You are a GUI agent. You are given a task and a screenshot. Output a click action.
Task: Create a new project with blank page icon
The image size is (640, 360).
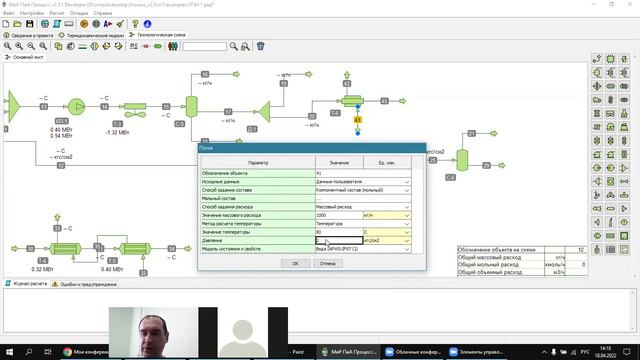pyautogui.click(x=6, y=24)
